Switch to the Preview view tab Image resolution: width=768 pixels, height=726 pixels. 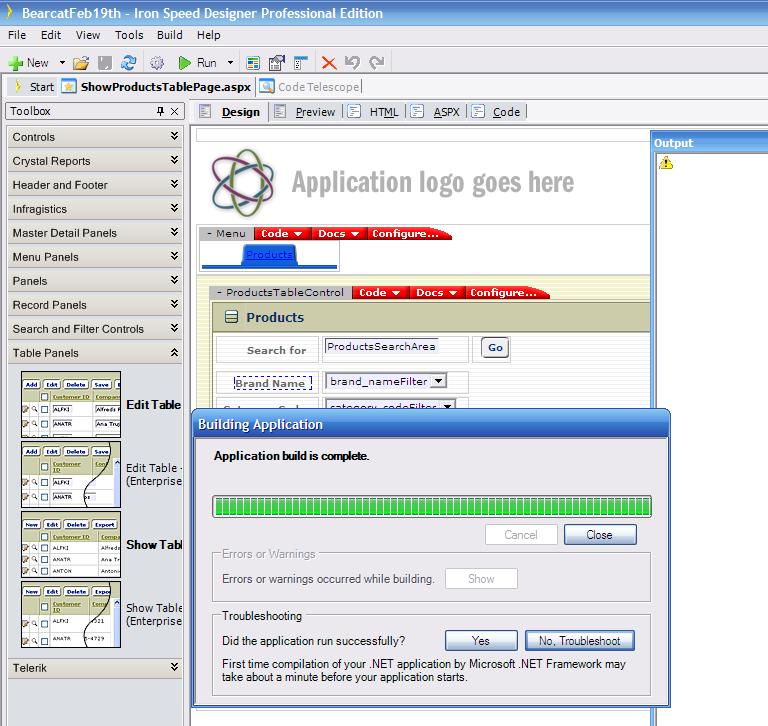[x=305, y=112]
